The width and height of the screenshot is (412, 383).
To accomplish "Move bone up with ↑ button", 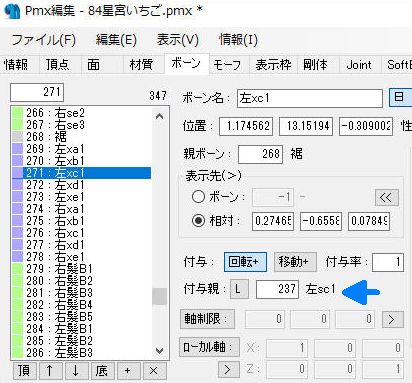I will (50, 371).
